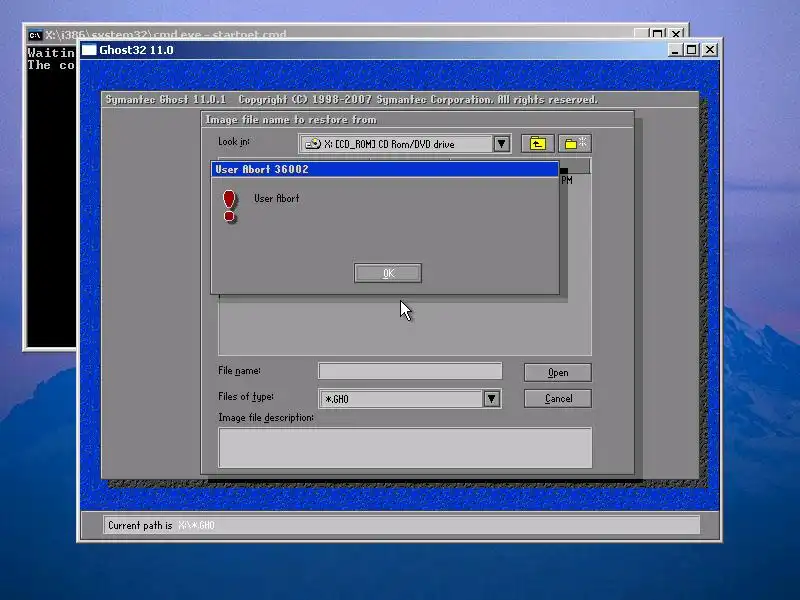Screen dimensions: 800x600
Task: Click the 'User Abort' message text
Action: (277, 198)
